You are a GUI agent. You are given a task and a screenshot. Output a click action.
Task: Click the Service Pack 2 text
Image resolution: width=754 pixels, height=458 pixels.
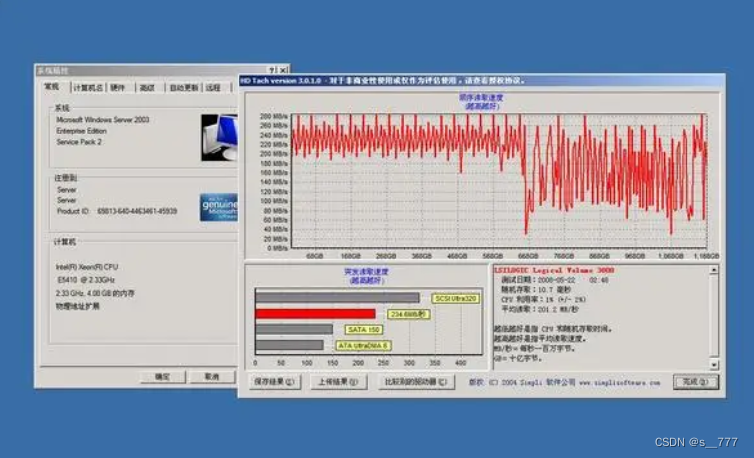79,142
